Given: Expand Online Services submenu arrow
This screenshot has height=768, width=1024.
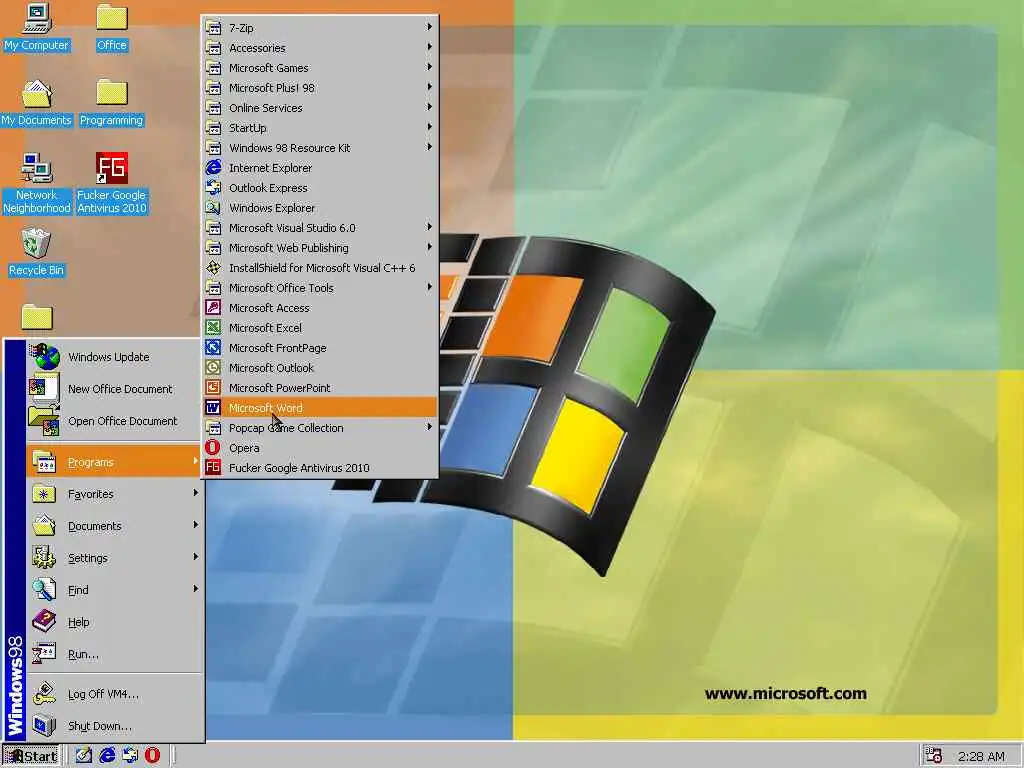Looking at the screenshot, I should [429, 106].
